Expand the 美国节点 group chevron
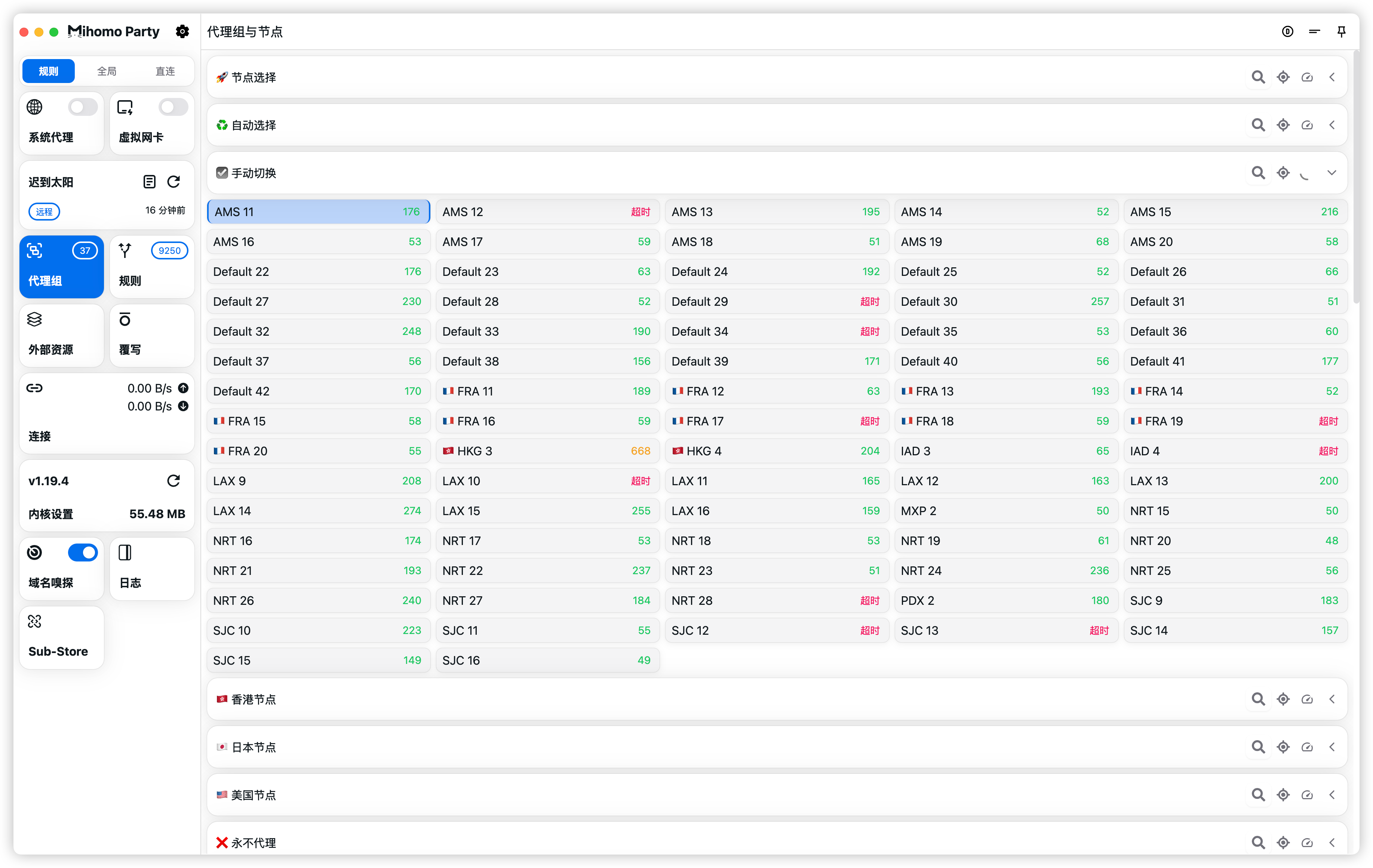The width and height of the screenshot is (1373, 868). pyautogui.click(x=1331, y=795)
